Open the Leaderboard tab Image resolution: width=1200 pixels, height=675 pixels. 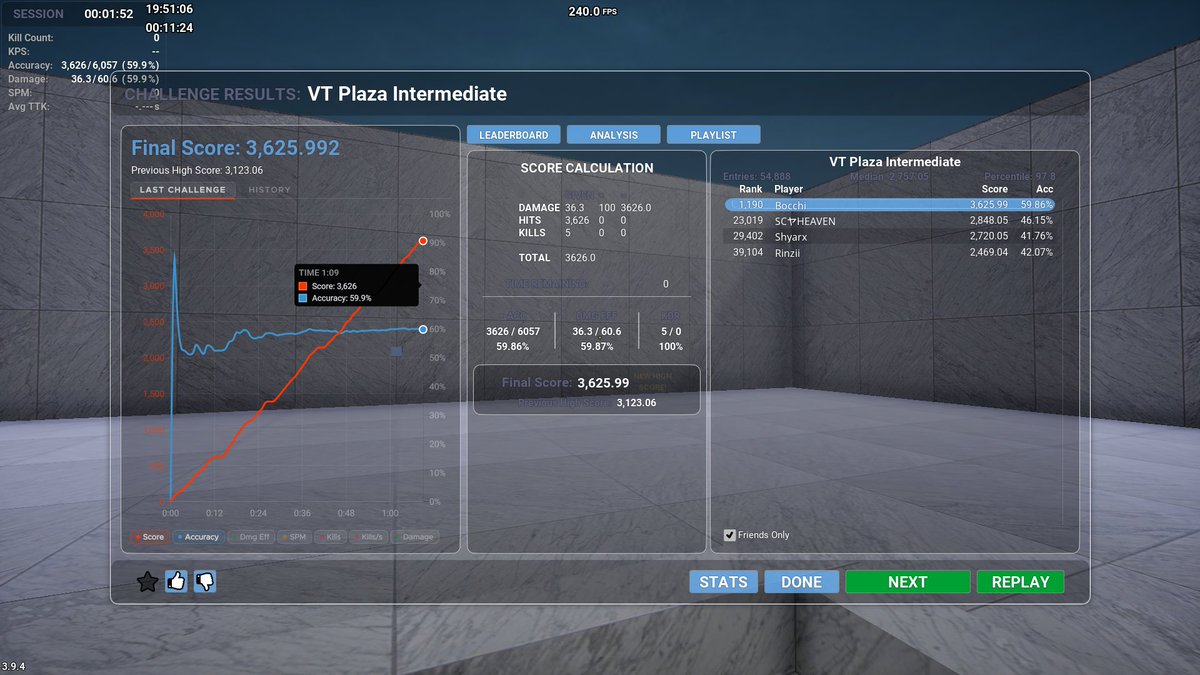coord(513,134)
